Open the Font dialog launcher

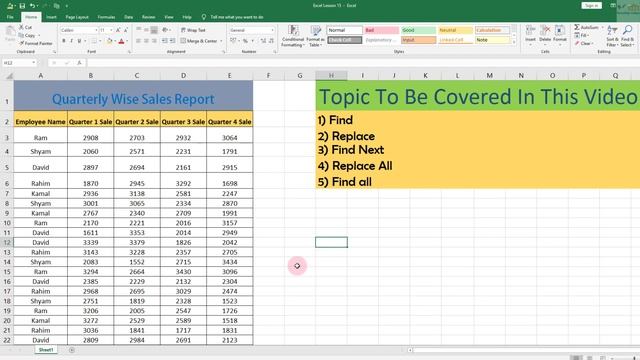129,52
